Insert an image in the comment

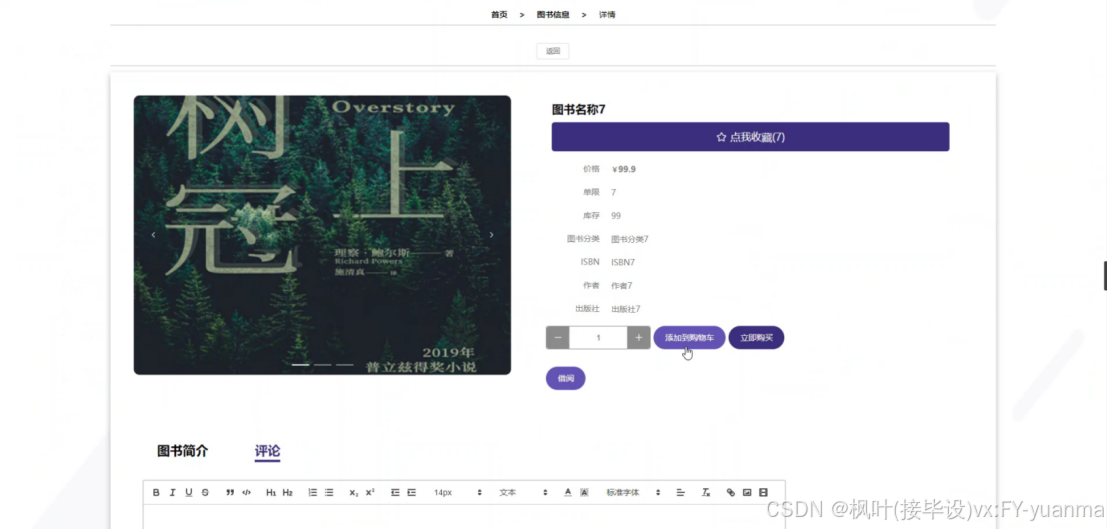coord(747,492)
